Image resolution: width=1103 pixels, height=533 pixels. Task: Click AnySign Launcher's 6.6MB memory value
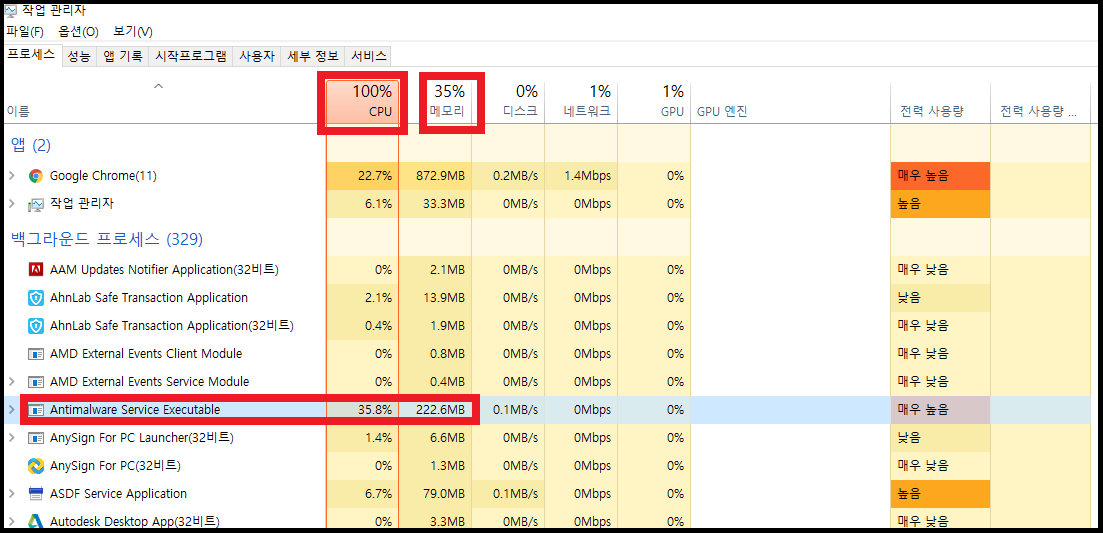(x=447, y=437)
